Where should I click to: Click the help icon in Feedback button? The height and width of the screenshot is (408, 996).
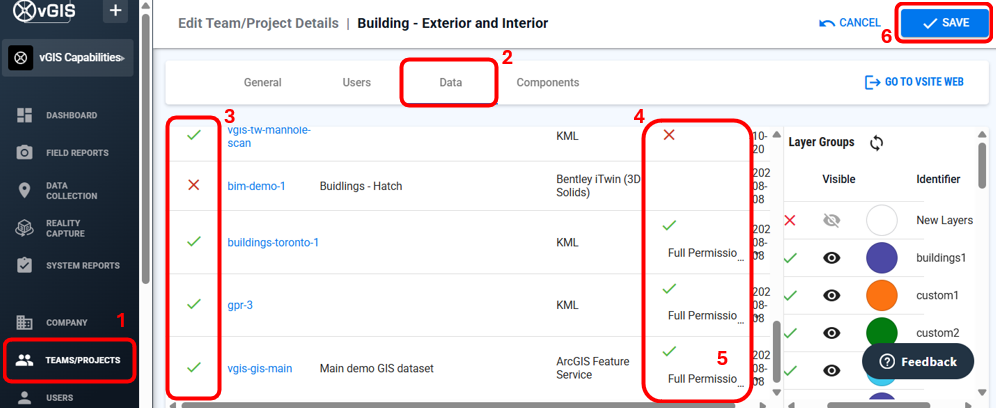(887, 362)
